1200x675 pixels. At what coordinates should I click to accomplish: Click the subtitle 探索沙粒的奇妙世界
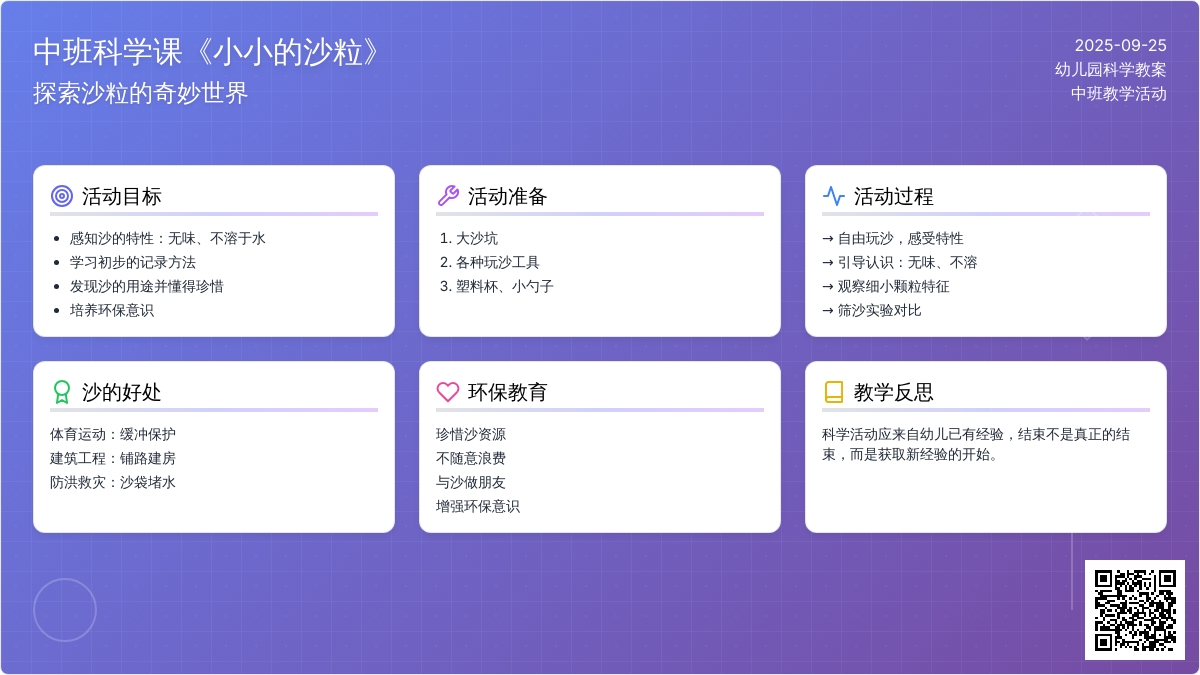click(x=141, y=93)
